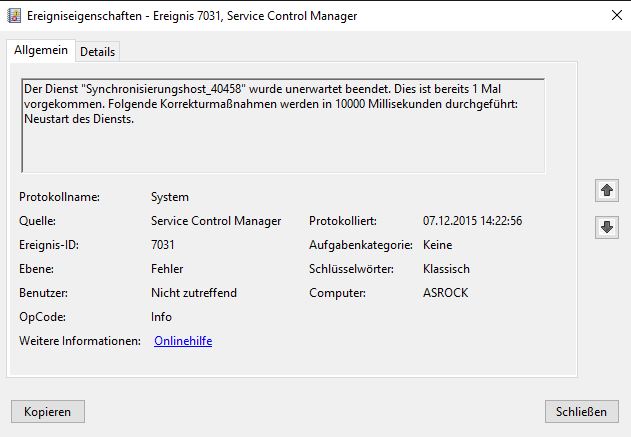Click the event ID value 7031
Viewport: 631px width, 437px height.
click(x=163, y=245)
